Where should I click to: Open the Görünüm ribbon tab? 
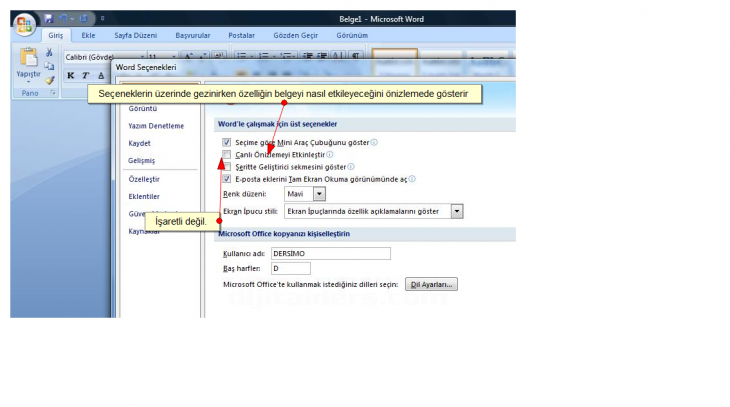click(352, 35)
